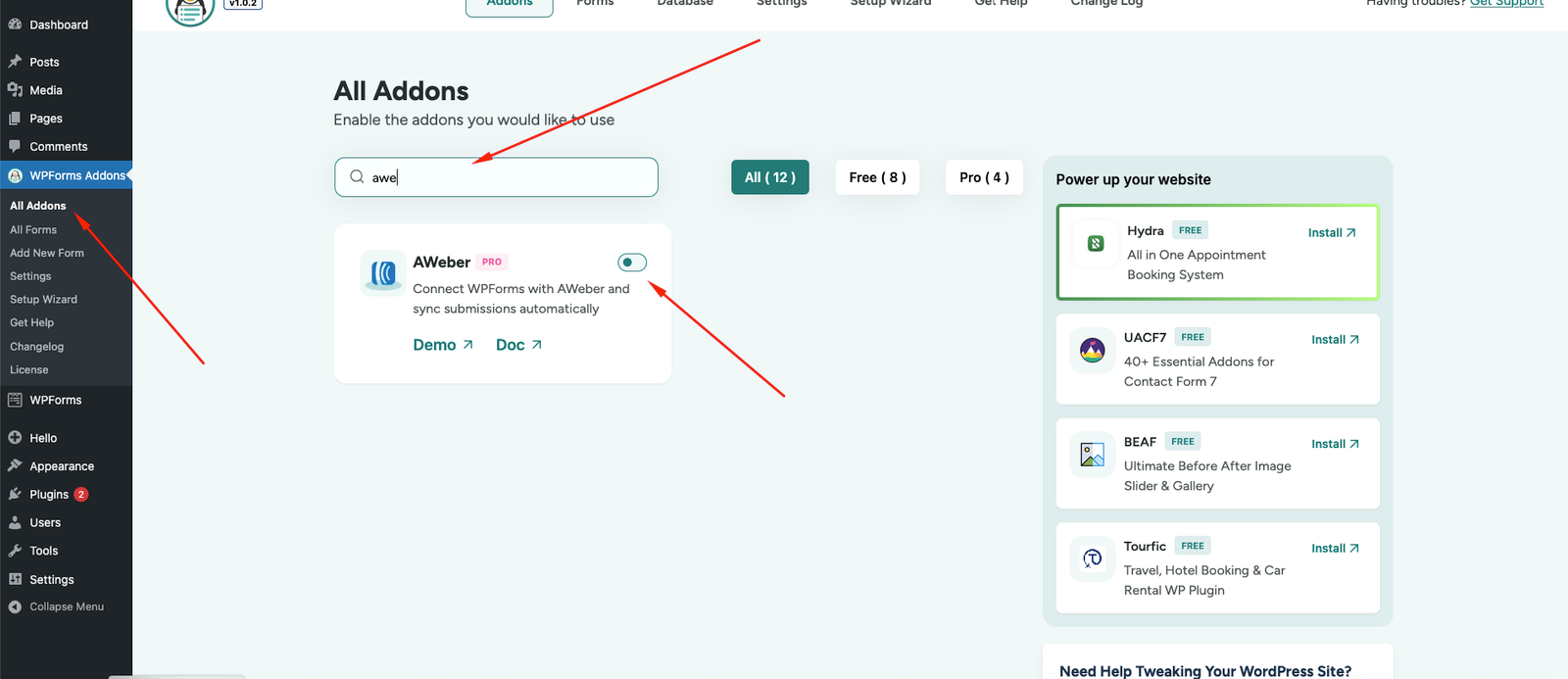Open the AWeber Doc link
Image resolution: width=1568 pixels, height=679 pixels.
point(518,345)
